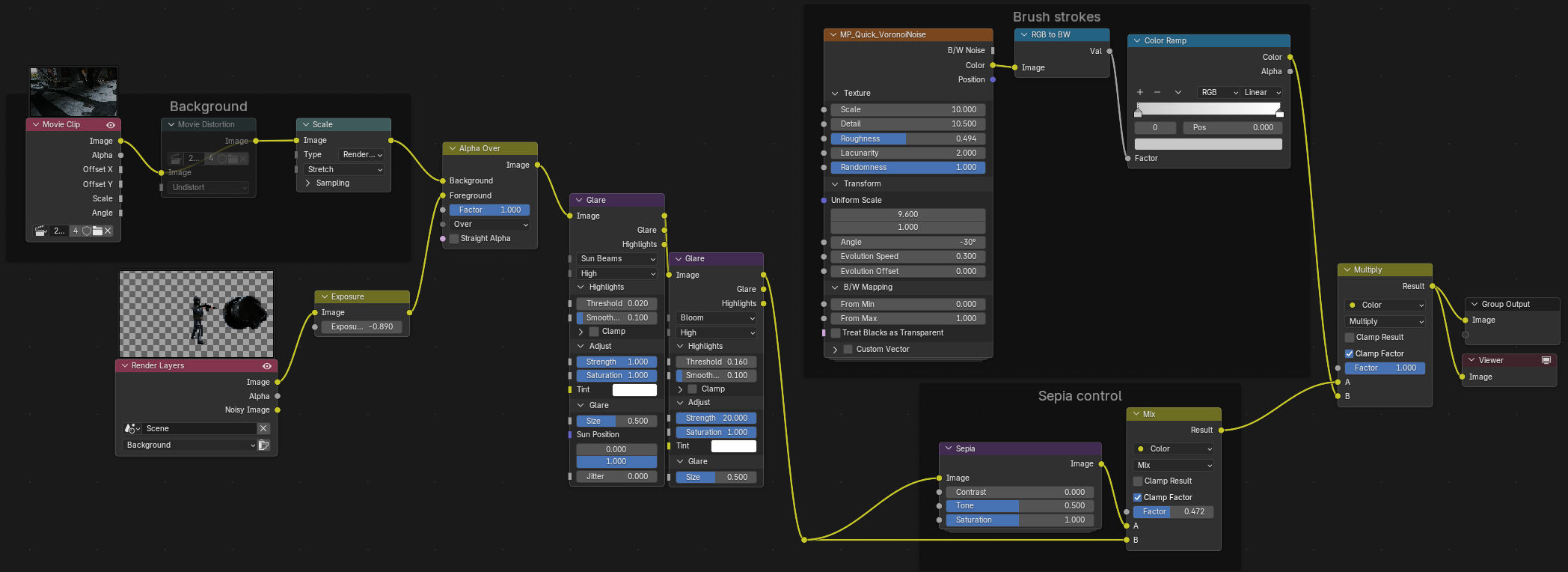Open Bloom glare type dropdown
The height and width of the screenshot is (572, 1568).
(x=717, y=317)
